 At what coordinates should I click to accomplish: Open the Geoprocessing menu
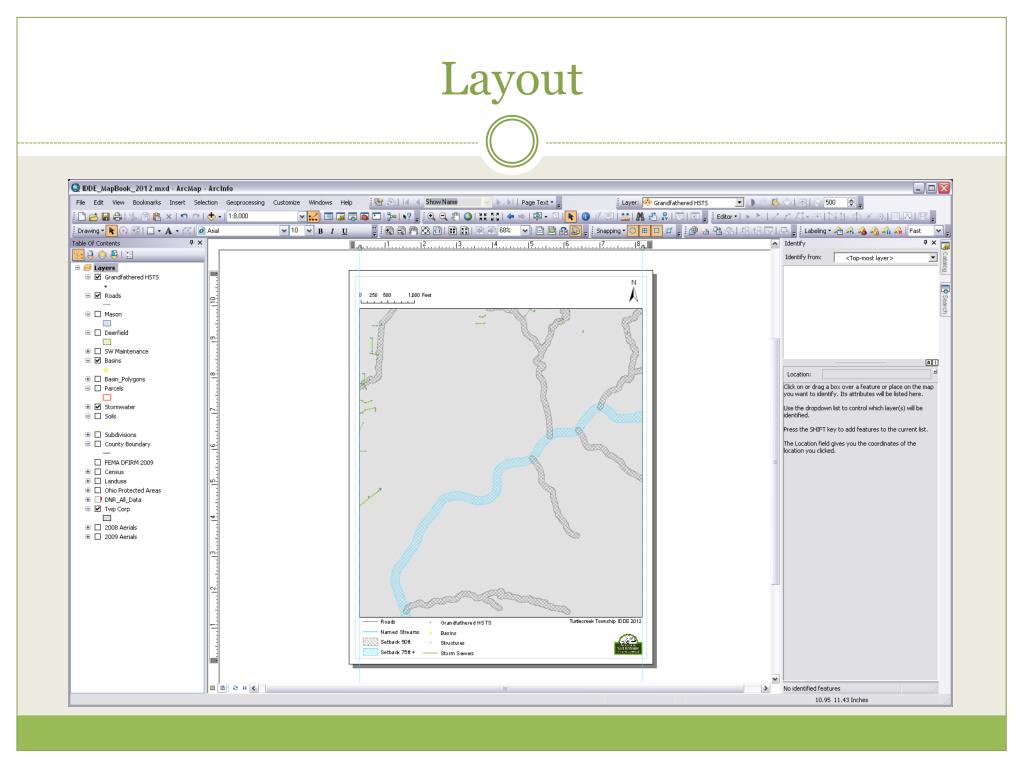[x=246, y=202]
